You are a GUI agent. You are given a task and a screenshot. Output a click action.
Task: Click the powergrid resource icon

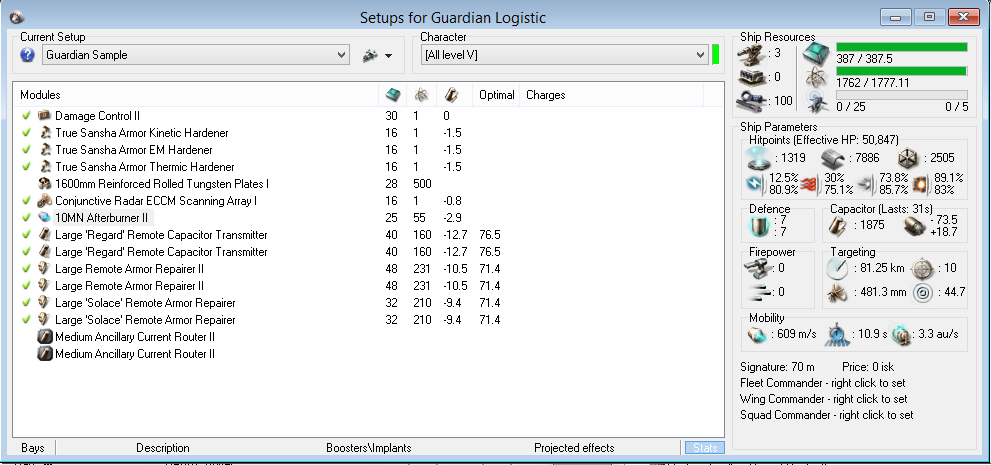[x=817, y=77]
